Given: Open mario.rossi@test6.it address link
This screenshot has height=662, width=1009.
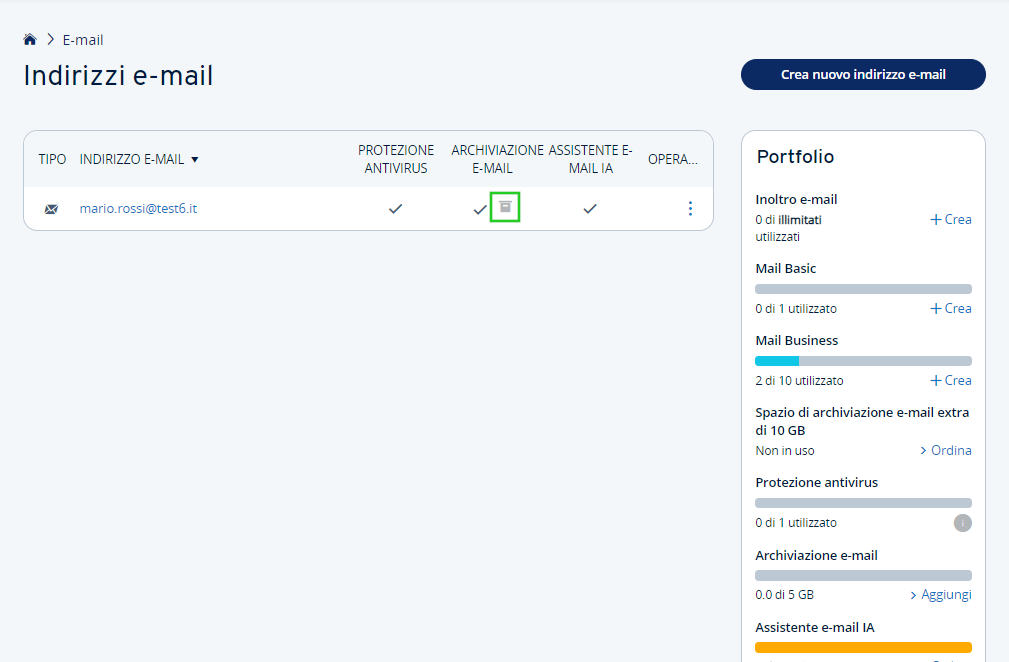Looking at the screenshot, I should (x=138, y=209).
